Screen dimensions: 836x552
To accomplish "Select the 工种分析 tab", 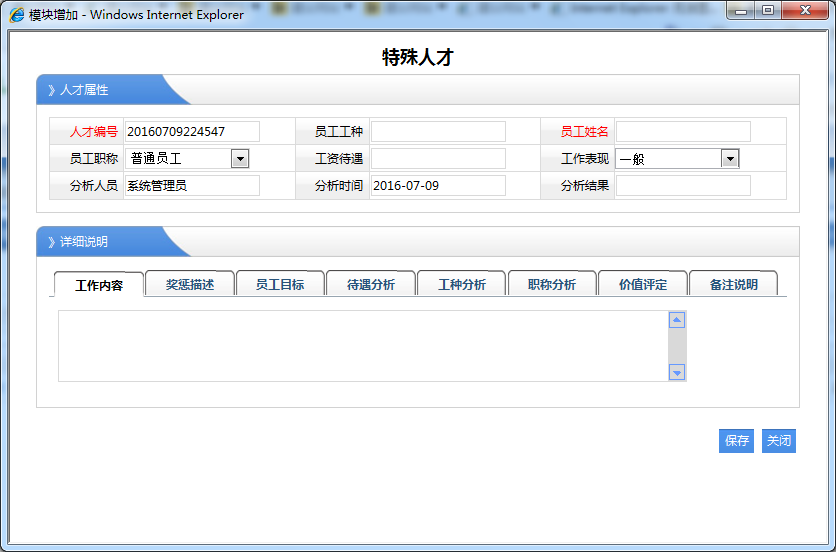I will (462, 284).
